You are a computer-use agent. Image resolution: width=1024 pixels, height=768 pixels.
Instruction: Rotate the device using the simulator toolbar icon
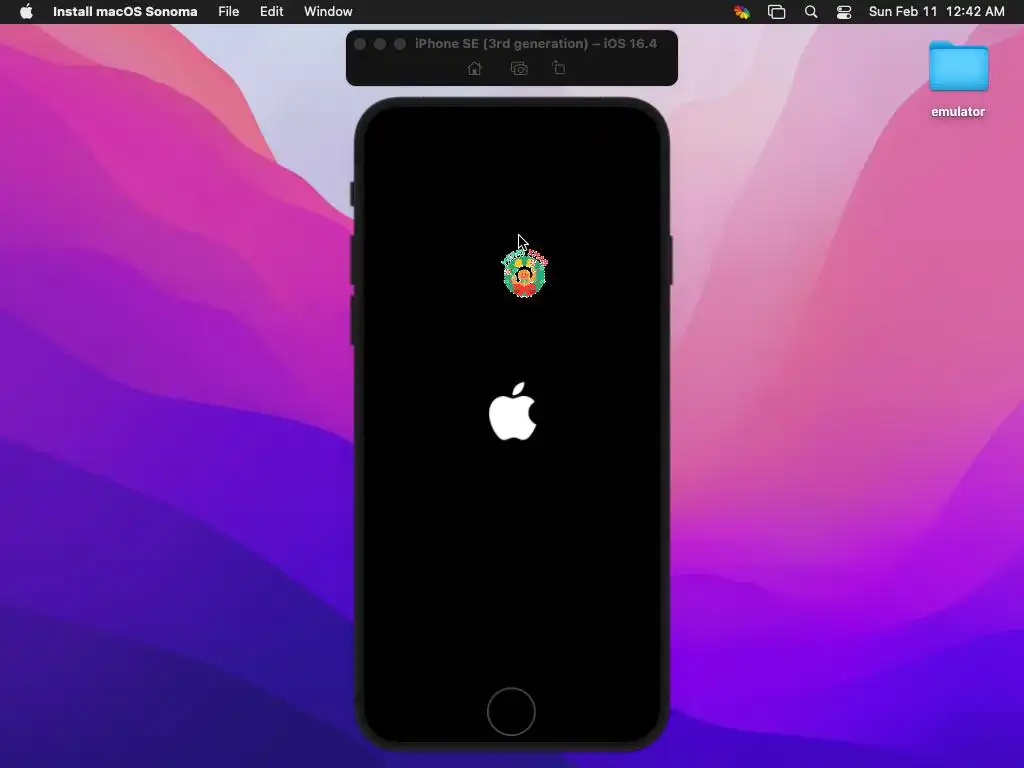click(x=559, y=68)
